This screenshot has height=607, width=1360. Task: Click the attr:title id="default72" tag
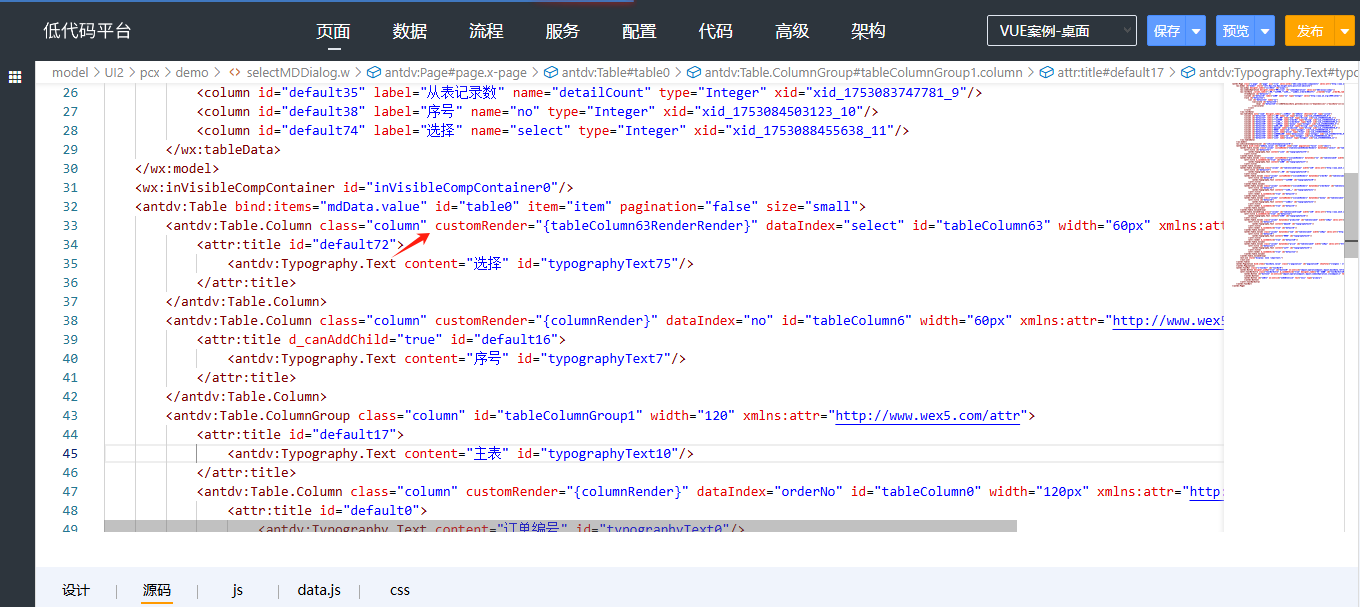300,244
